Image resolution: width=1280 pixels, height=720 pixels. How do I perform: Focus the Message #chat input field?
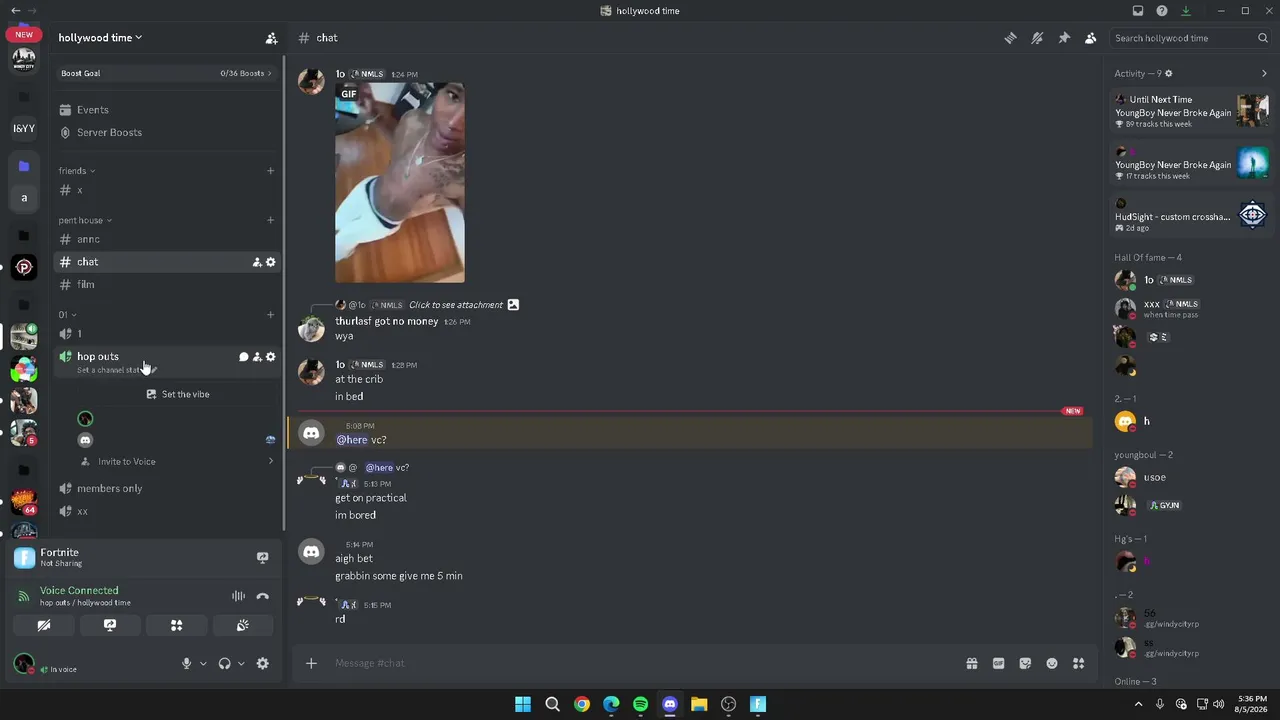click(640, 663)
